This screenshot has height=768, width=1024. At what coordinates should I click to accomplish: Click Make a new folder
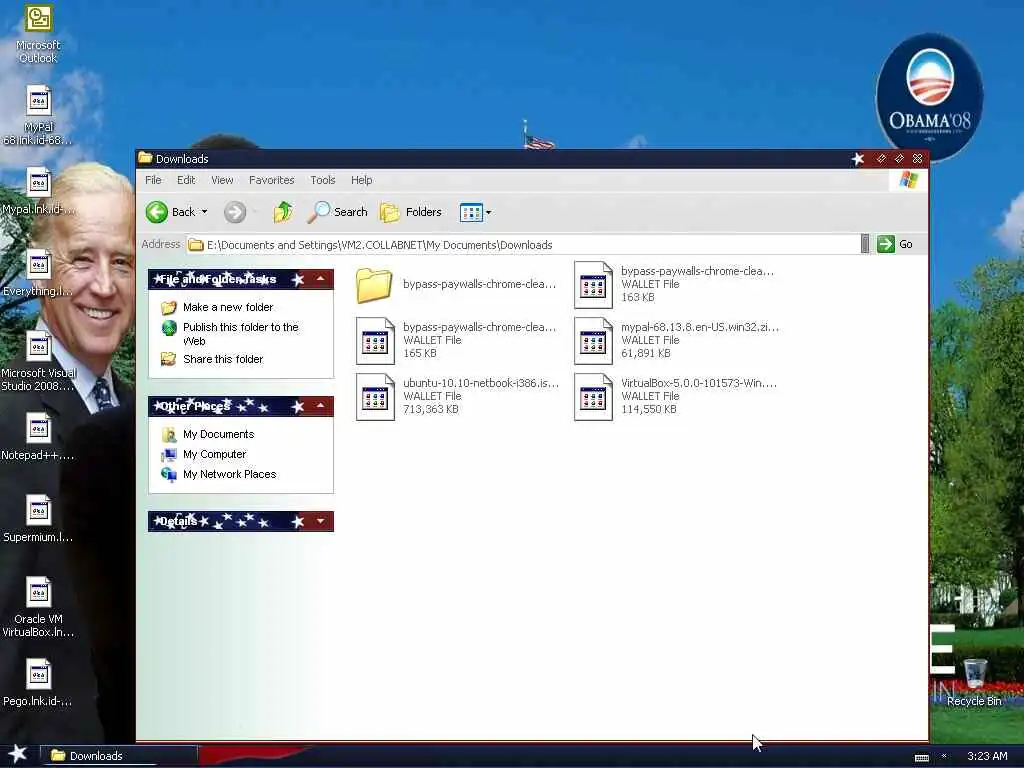coord(228,307)
